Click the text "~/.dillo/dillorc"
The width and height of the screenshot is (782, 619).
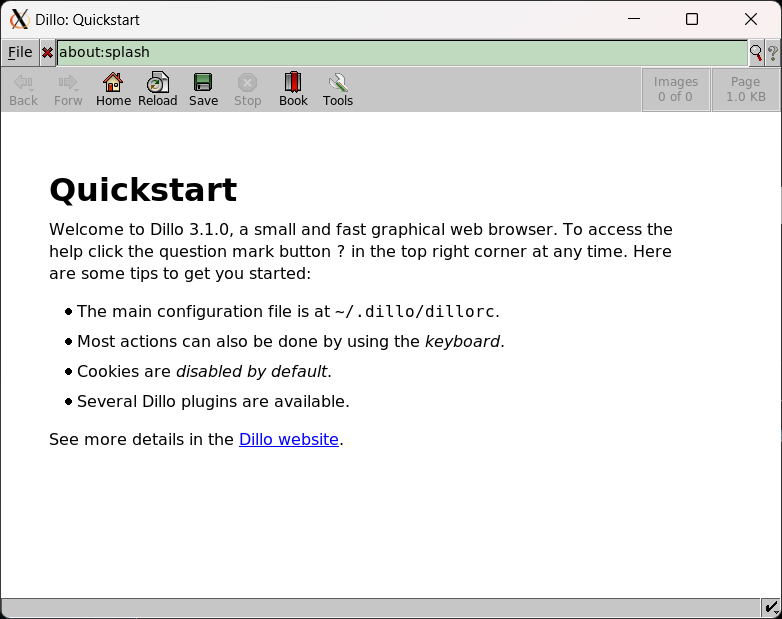(415, 312)
